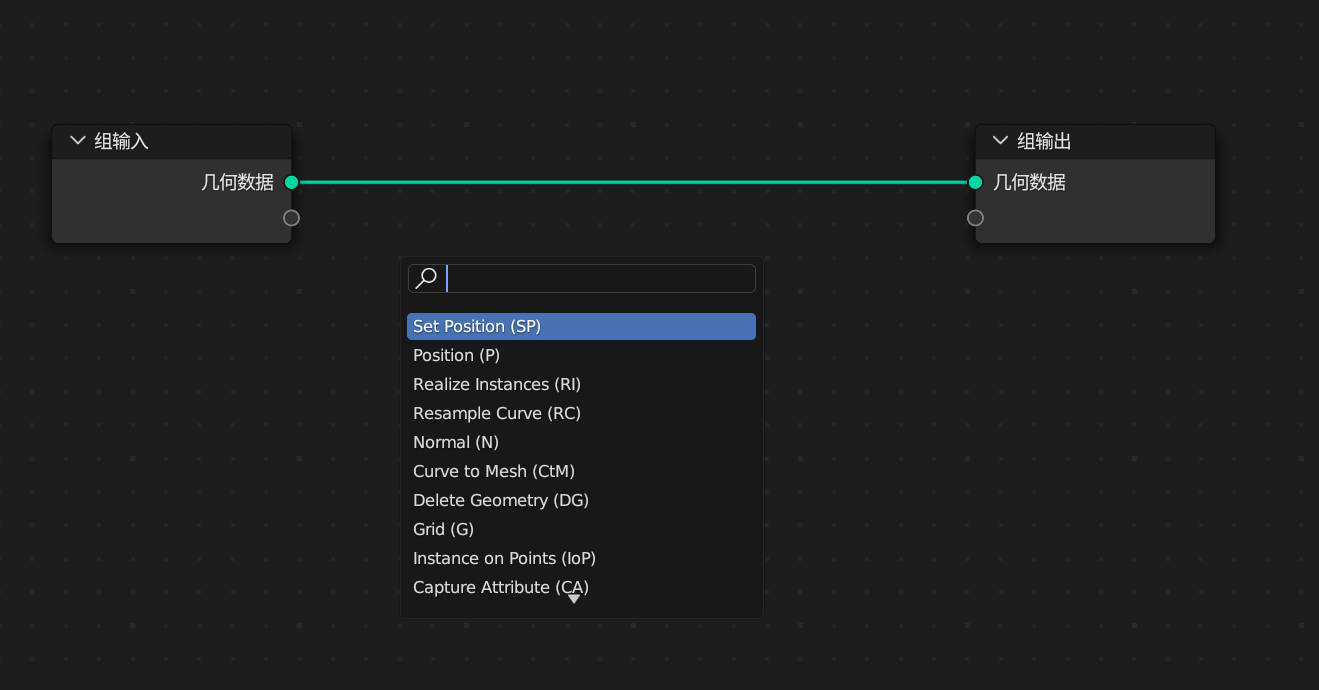This screenshot has height=690, width=1319.
Task: Click inside the node search text field
Action: [600, 278]
